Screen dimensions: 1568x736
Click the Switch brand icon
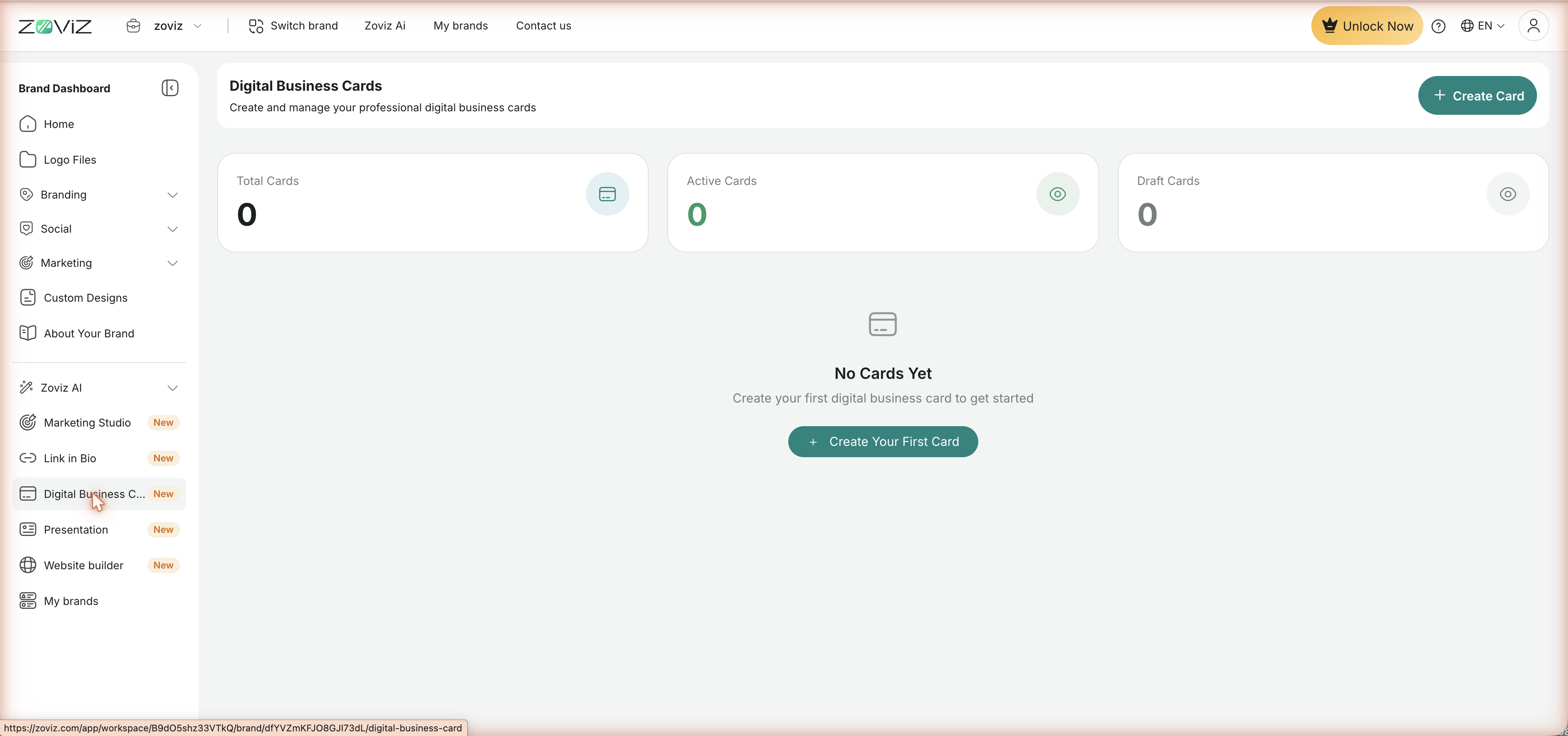256,26
